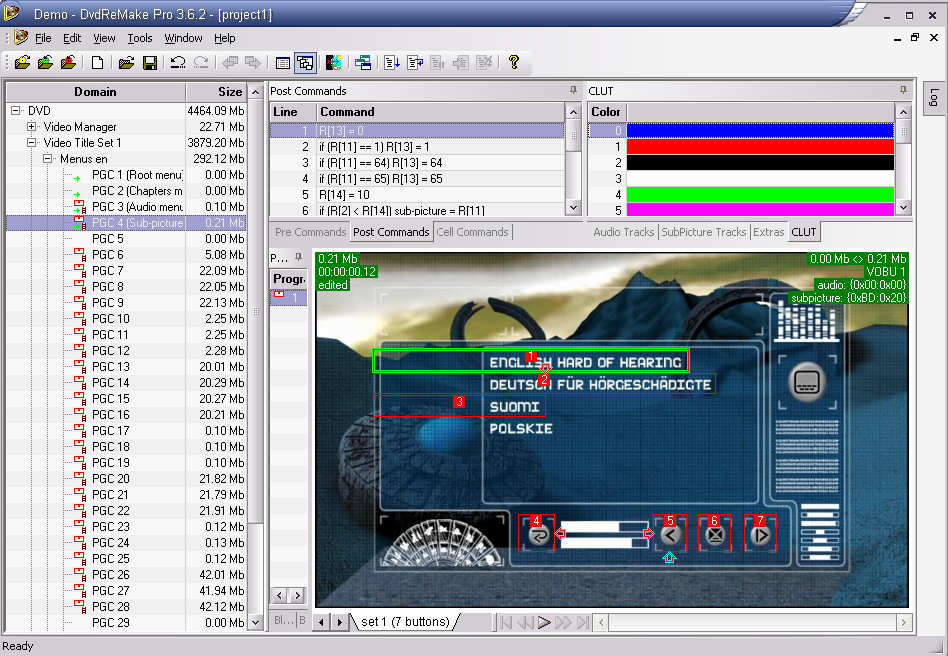Click the greyed-out redo arrow in the toolbar
The image size is (948, 656).
tap(201, 62)
